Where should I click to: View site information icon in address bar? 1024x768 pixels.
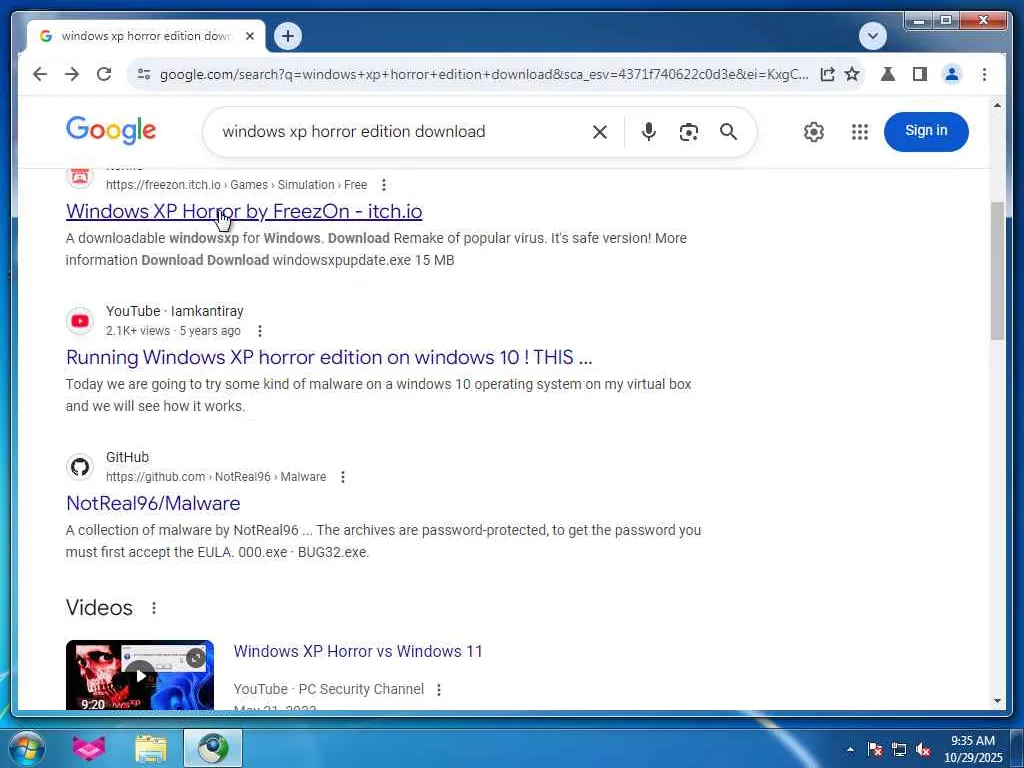tap(144, 74)
